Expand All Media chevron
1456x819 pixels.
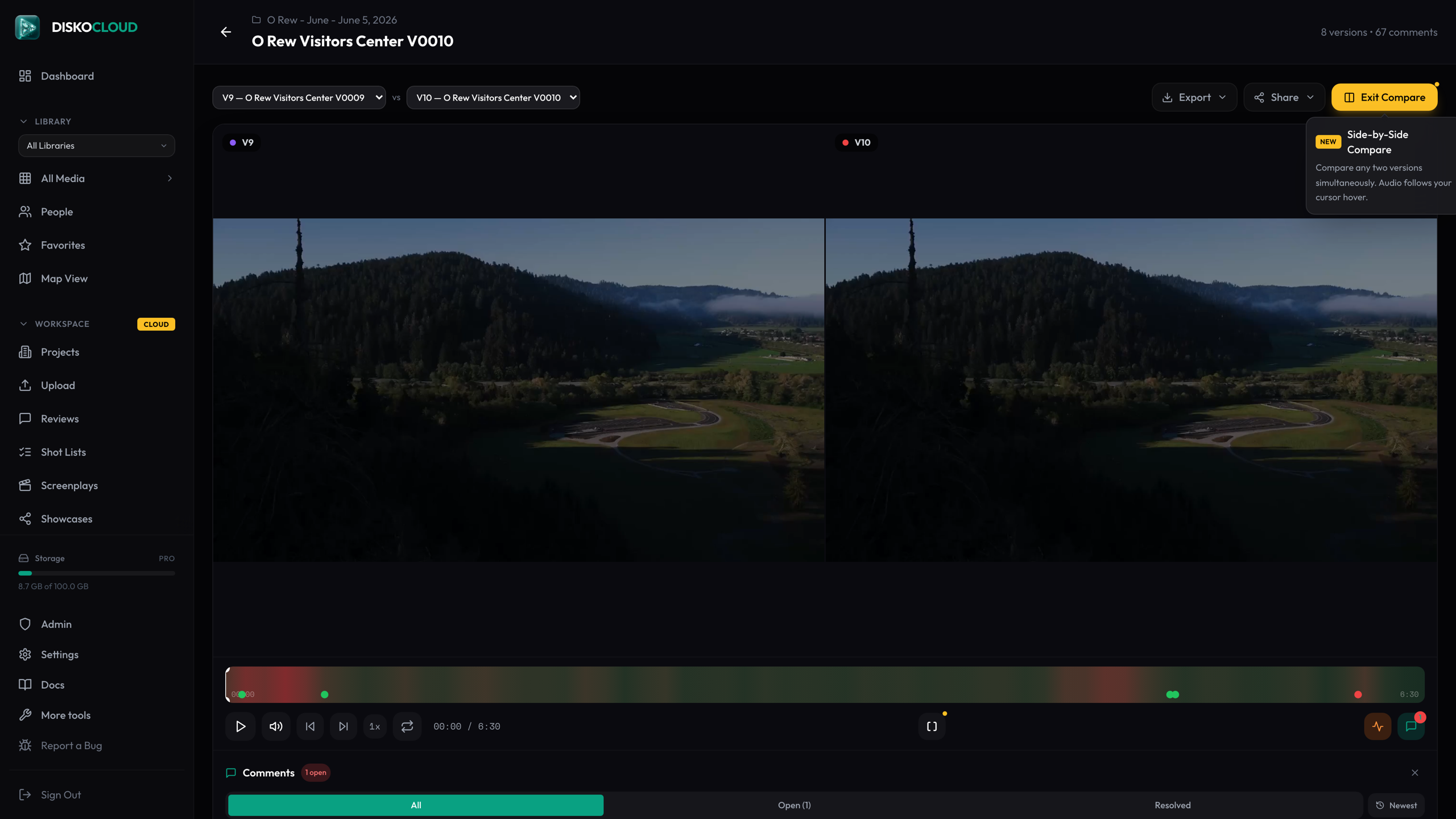pos(169,179)
